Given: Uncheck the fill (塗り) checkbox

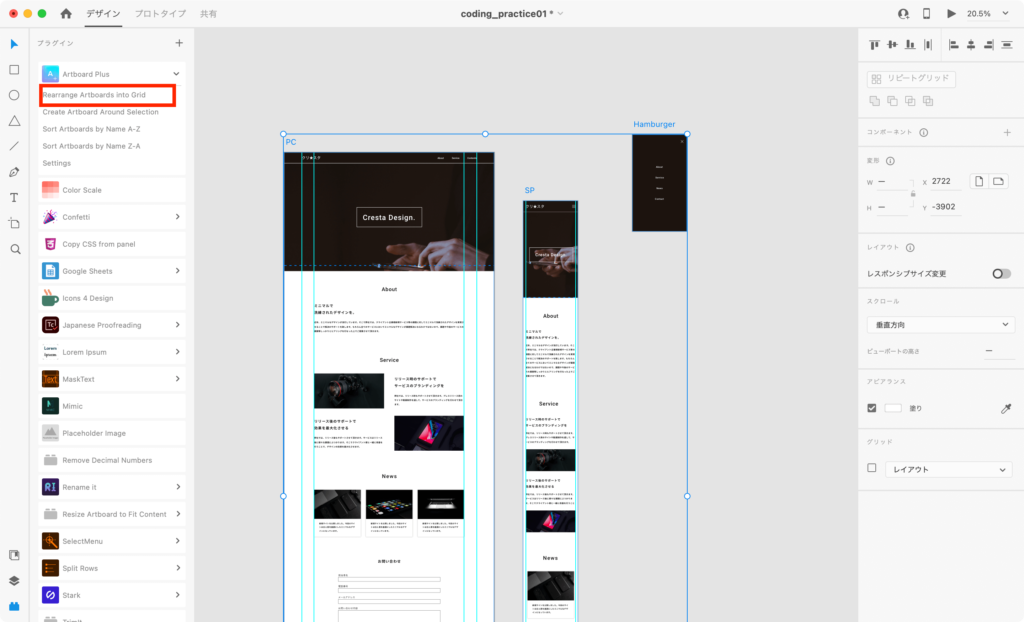Looking at the screenshot, I should pyautogui.click(x=872, y=408).
